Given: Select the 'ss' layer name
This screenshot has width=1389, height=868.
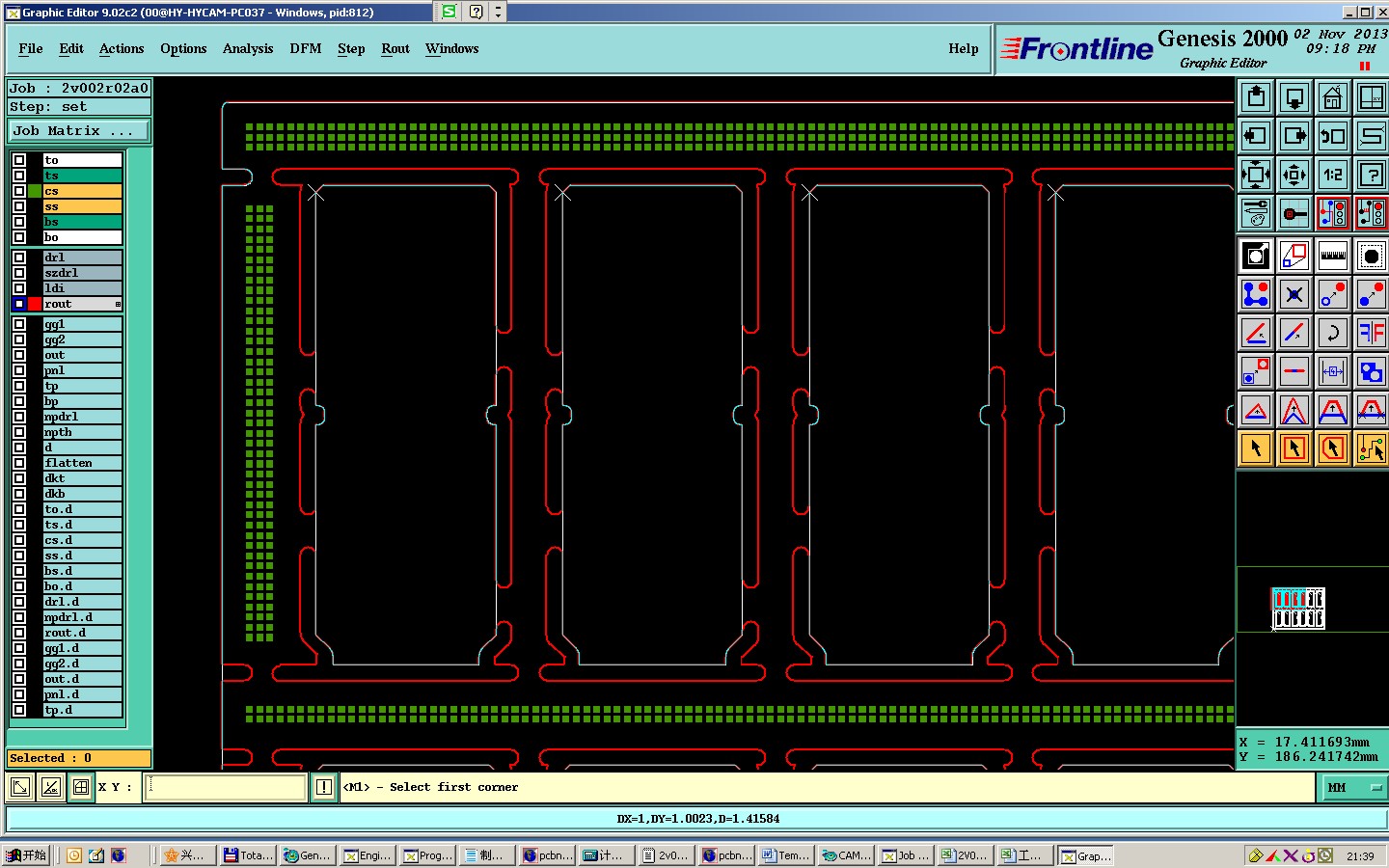Looking at the screenshot, I should point(83,206).
